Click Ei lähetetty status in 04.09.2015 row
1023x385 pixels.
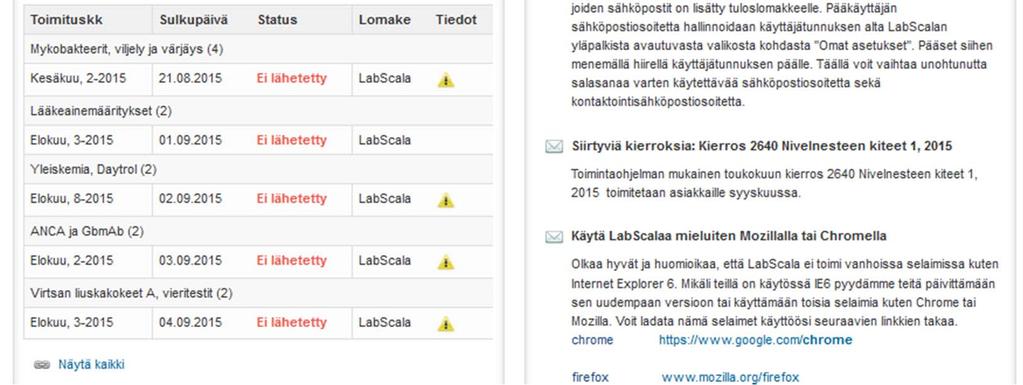(292, 323)
